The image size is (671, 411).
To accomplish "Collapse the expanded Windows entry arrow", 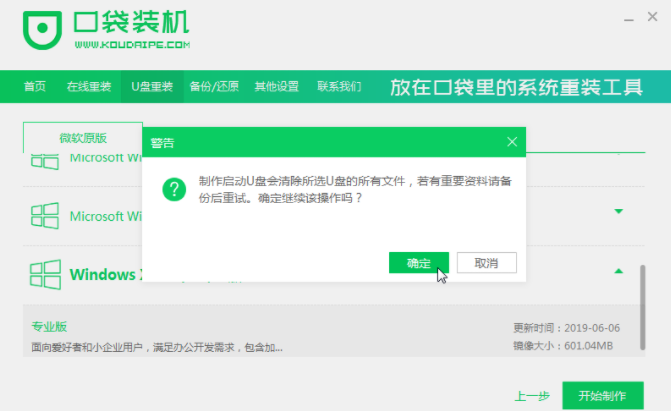I will [x=618, y=271].
